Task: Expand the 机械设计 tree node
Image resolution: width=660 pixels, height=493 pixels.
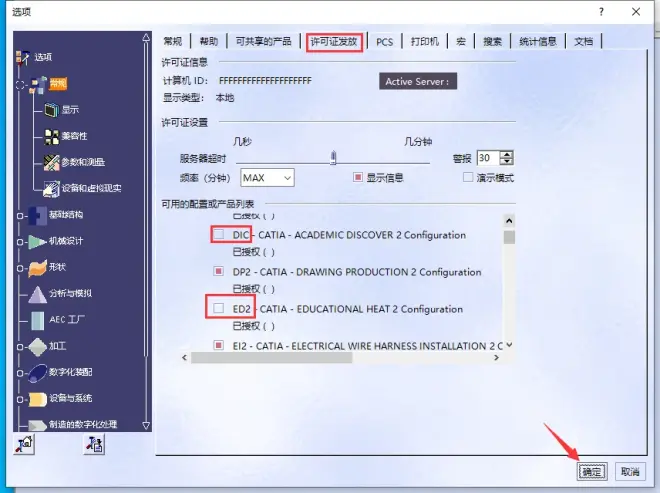Action: pos(20,242)
